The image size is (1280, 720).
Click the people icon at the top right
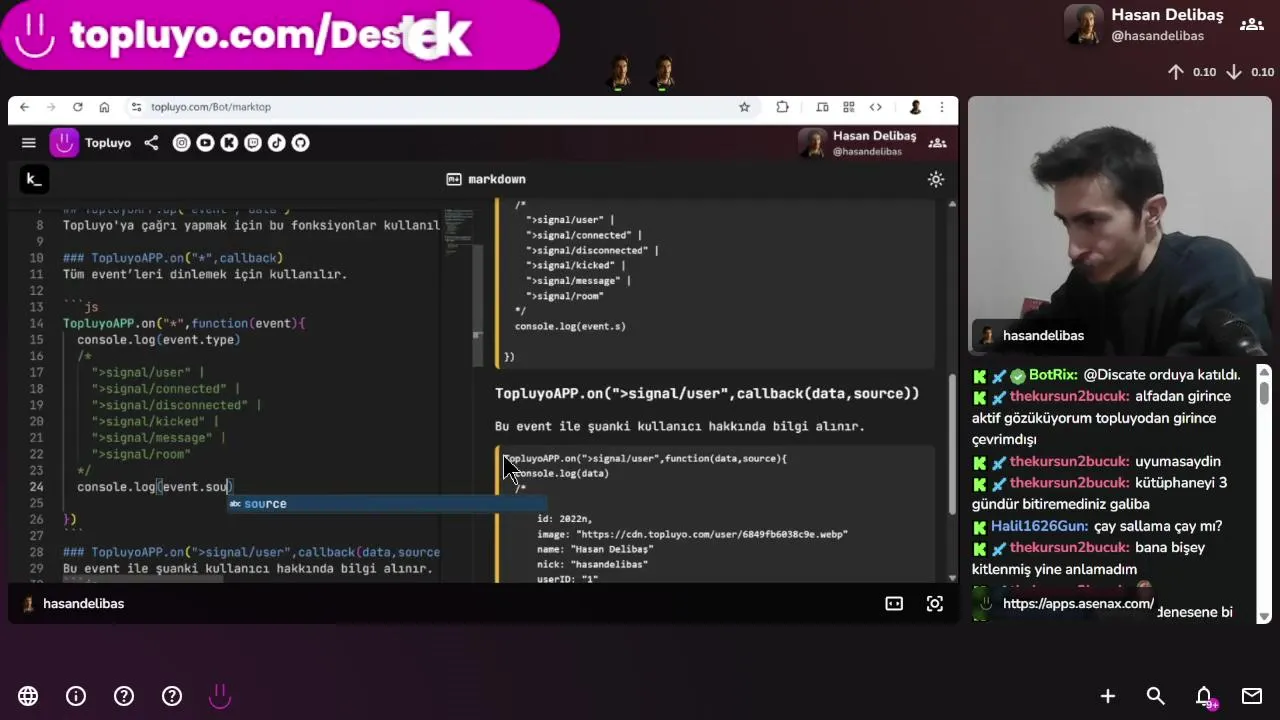(1251, 25)
